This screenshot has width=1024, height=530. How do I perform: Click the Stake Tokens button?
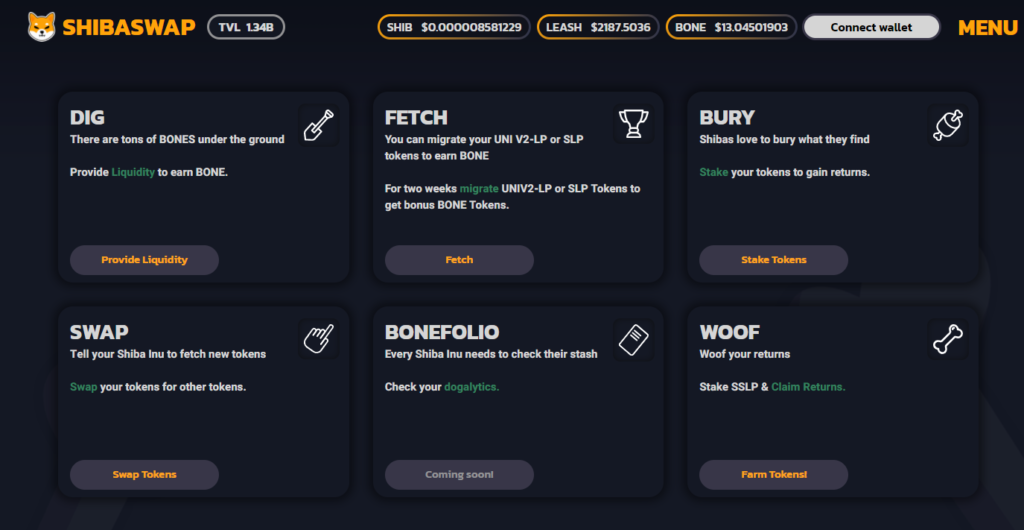(774, 260)
